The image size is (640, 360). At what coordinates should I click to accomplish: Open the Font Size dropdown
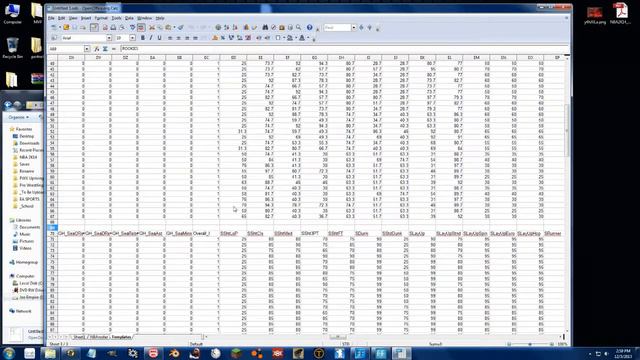132,38
